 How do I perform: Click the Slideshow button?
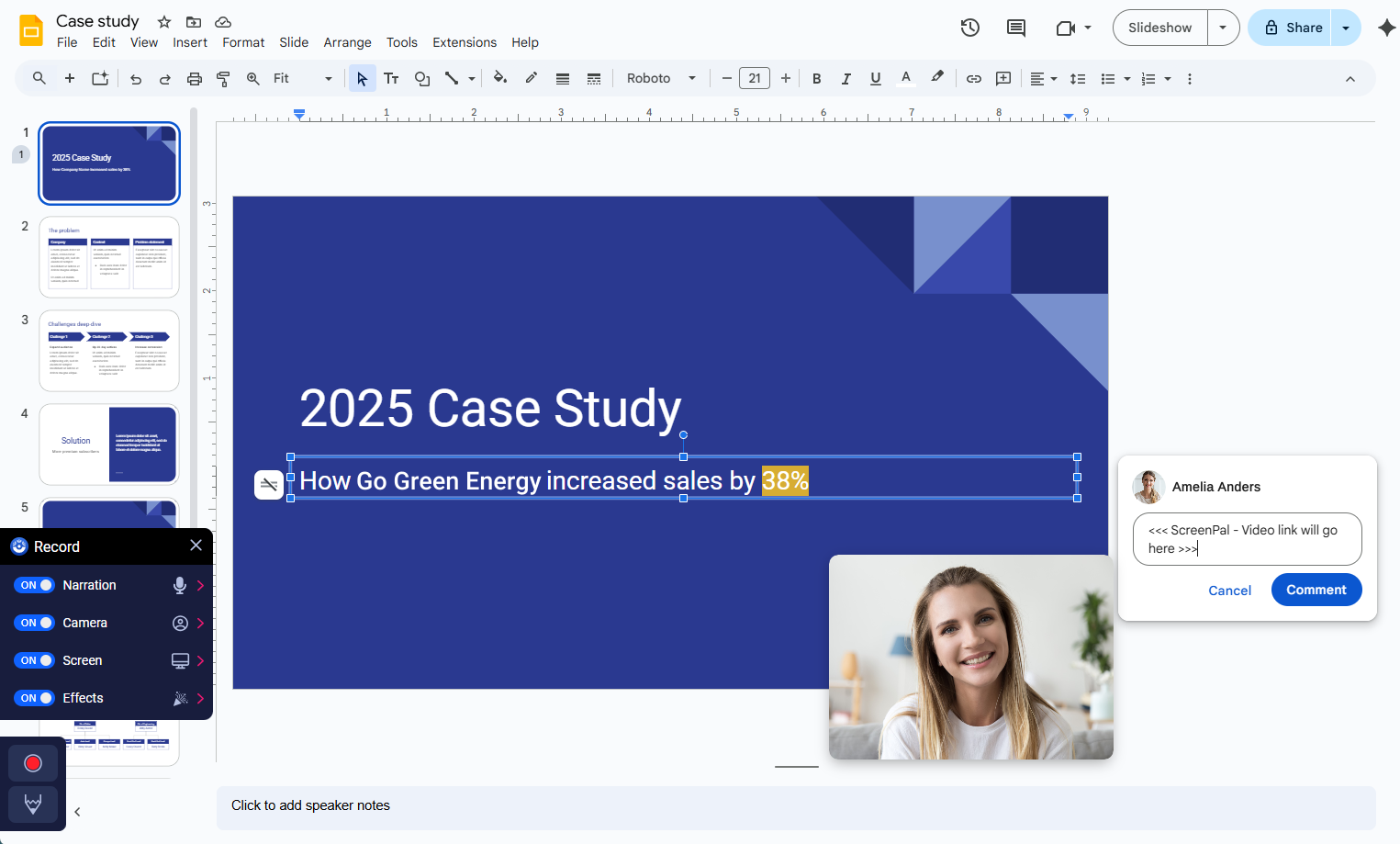click(1160, 28)
